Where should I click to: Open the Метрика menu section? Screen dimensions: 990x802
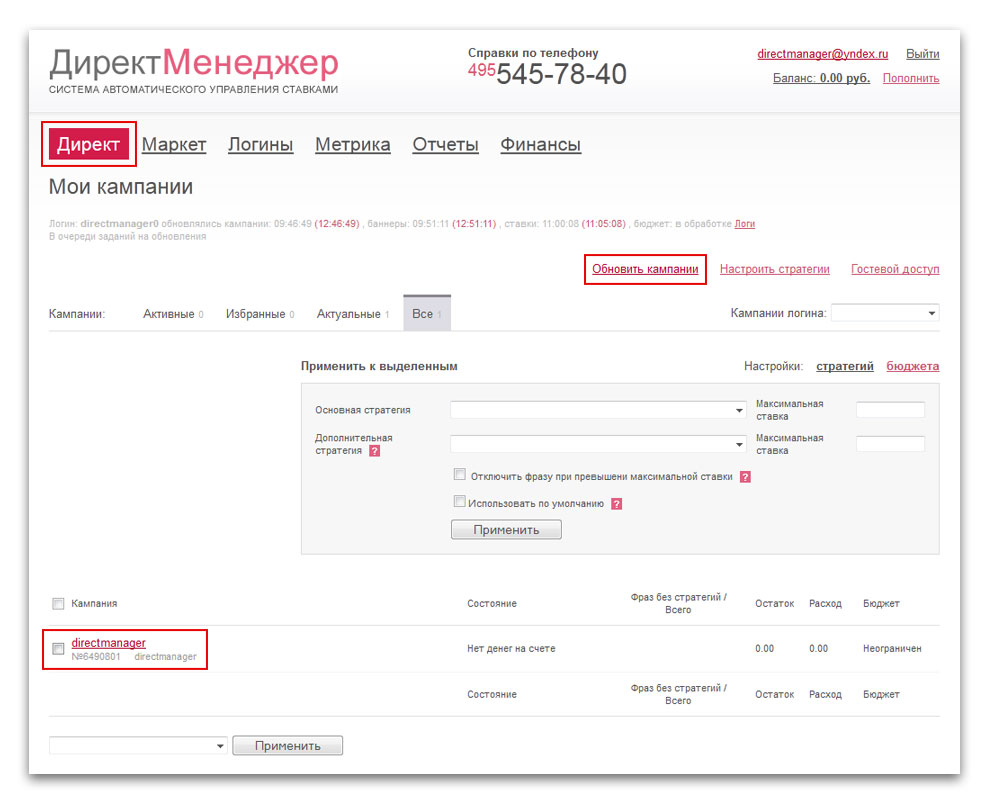[352, 145]
